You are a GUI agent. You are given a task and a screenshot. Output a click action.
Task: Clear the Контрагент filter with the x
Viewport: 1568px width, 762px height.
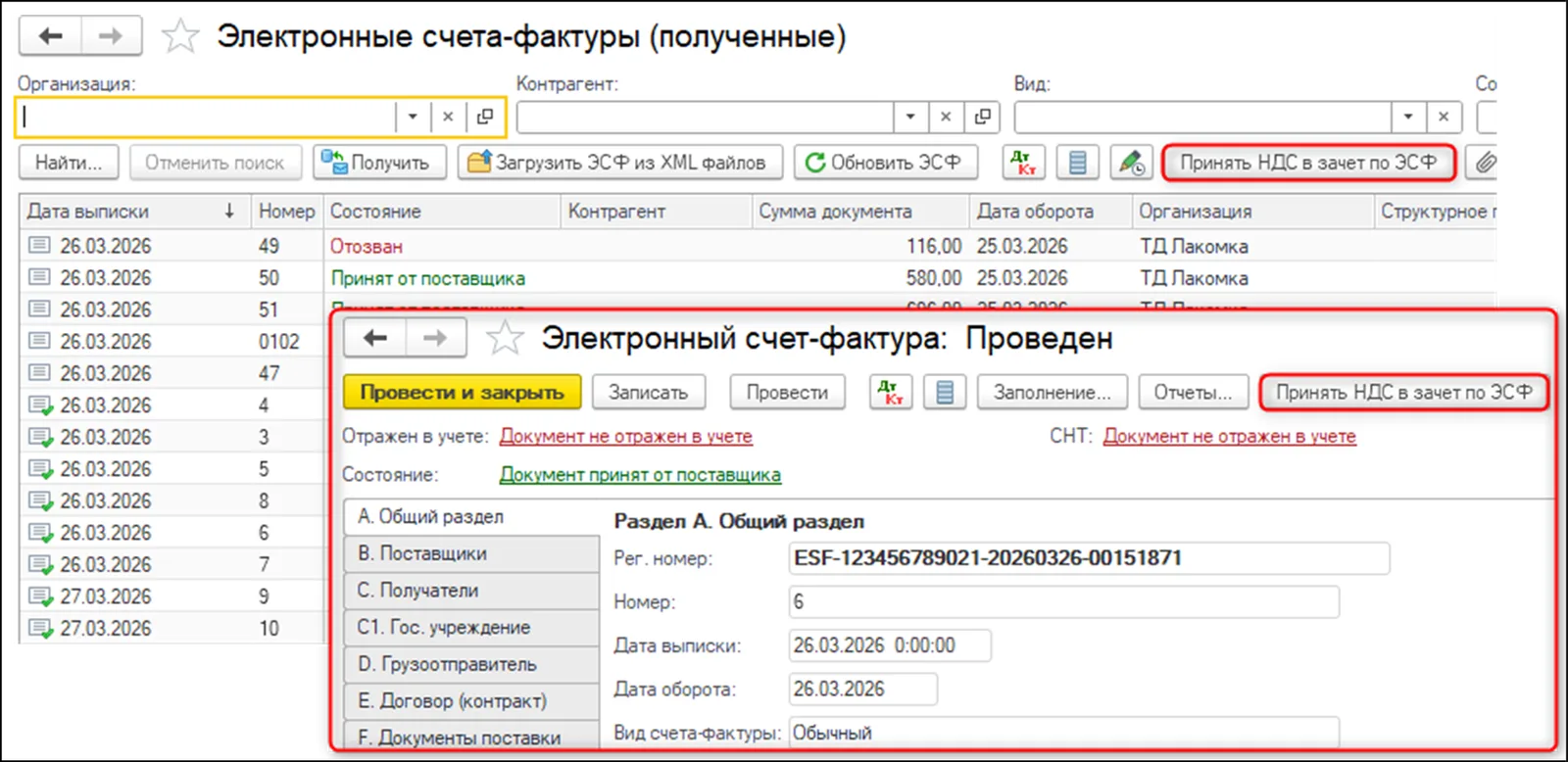click(946, 117)
